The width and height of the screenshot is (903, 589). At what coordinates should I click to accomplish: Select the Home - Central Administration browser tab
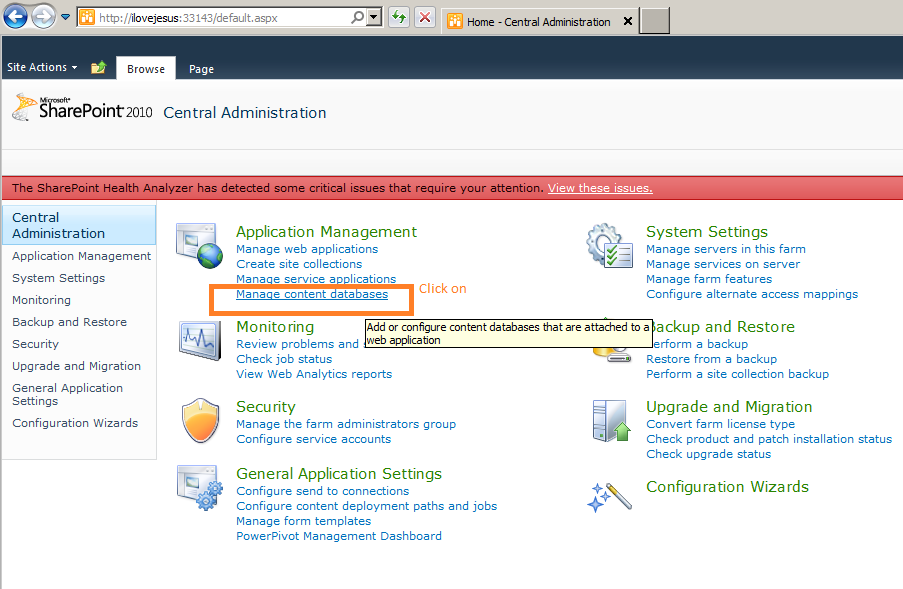pos(538,22)
